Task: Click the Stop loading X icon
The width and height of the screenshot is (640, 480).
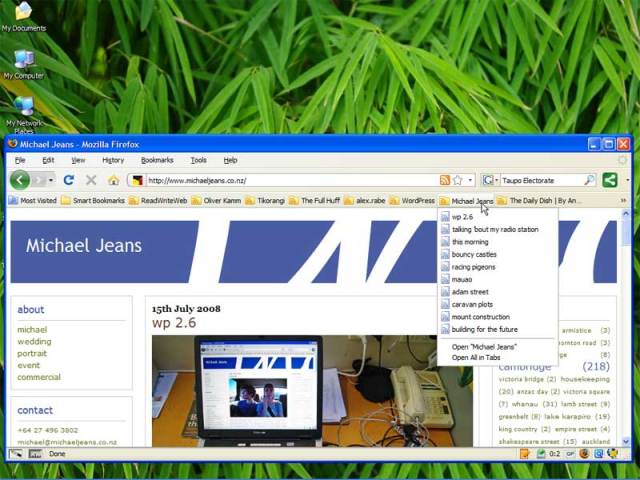Action: tap(91, 180)
